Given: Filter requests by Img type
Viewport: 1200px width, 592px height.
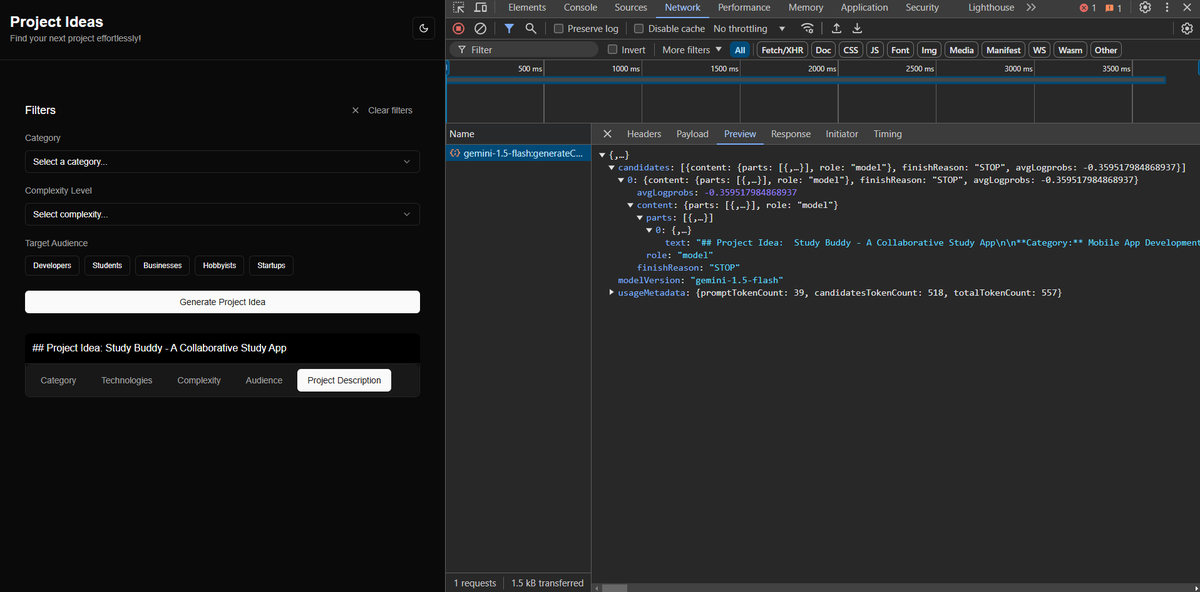Looking at the screenshot, I should click(x=929, y=50).
